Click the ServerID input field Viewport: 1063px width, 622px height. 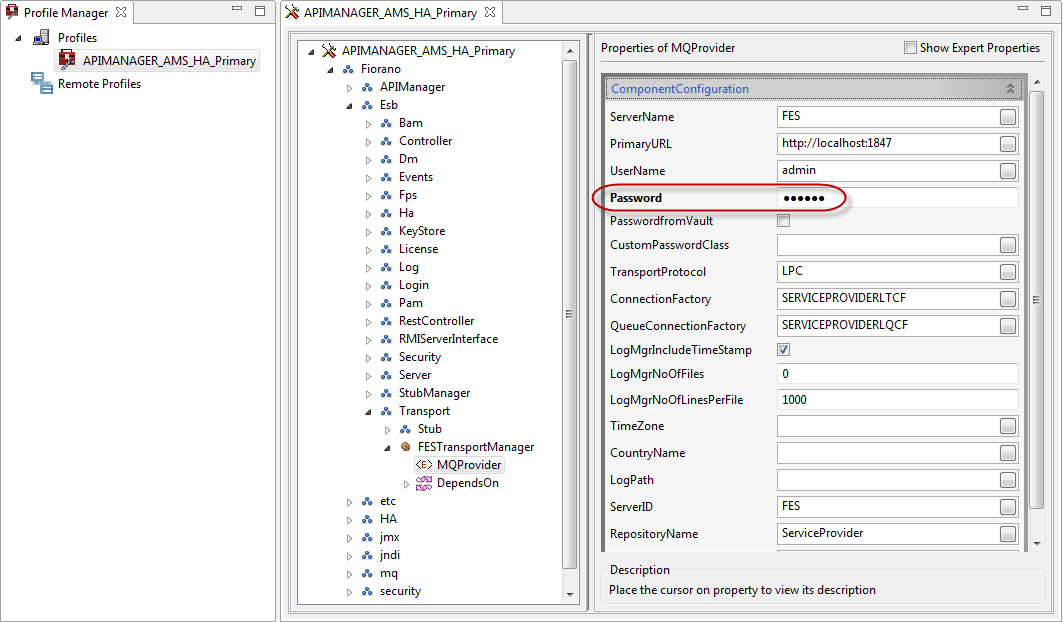pyautogui.click(x=888, y=506)
